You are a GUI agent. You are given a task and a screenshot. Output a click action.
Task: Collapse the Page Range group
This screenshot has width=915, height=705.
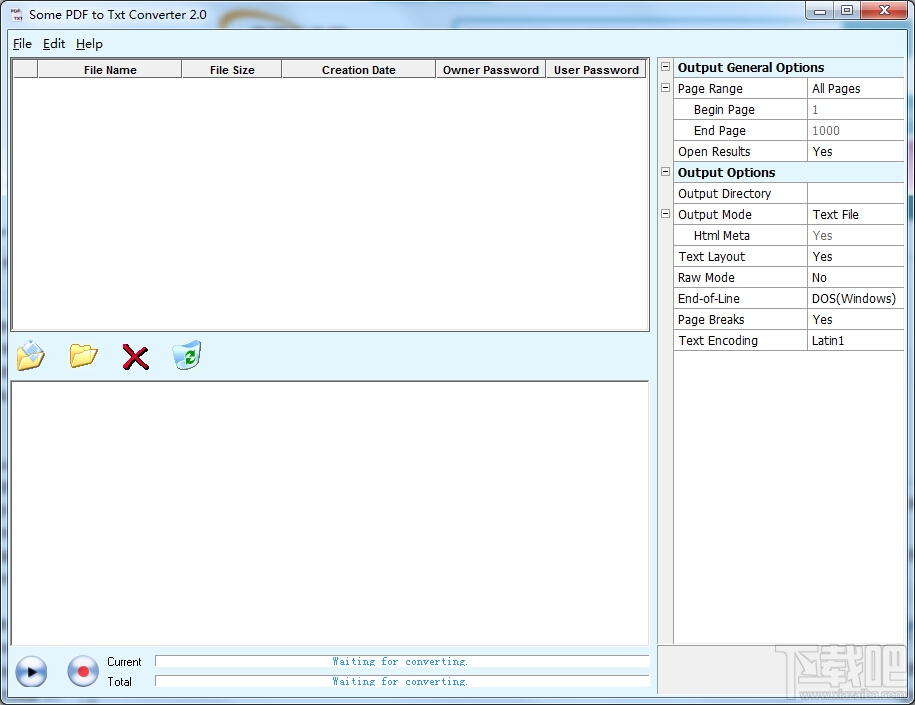pyautogui.click(x=665, y=88)
